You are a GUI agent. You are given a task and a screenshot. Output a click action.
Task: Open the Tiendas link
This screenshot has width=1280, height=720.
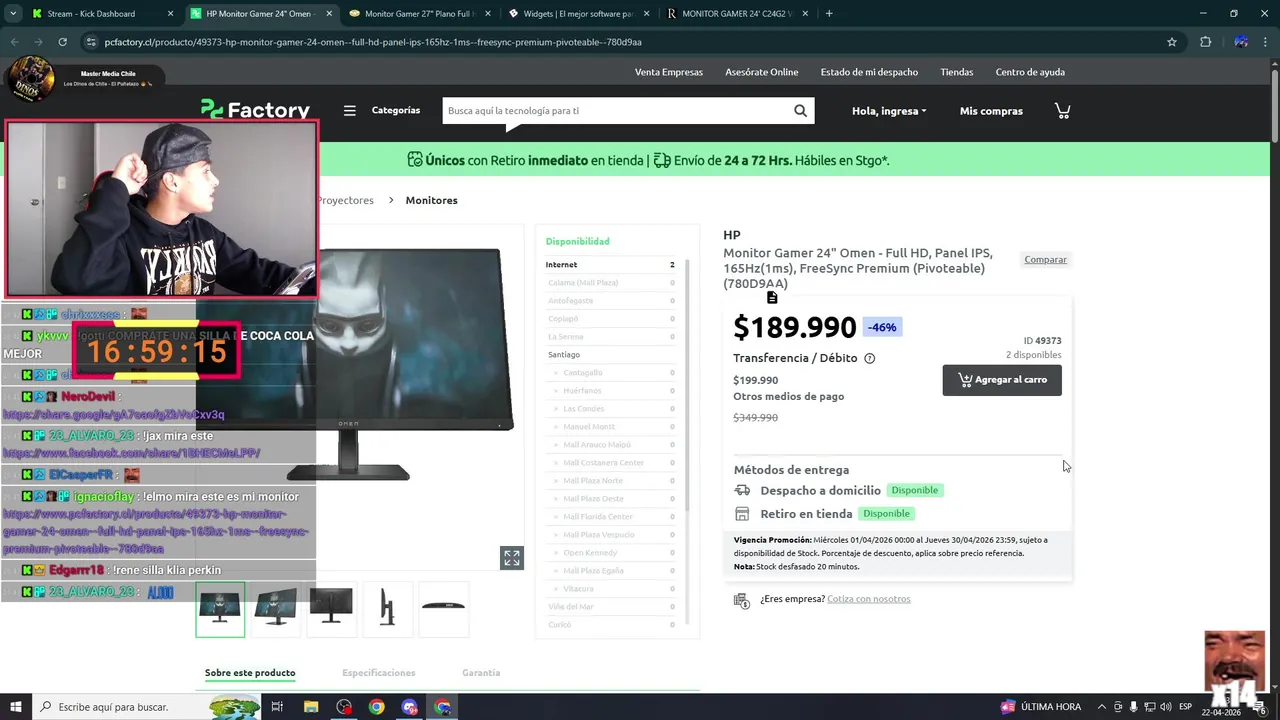[x=957, y=72]
